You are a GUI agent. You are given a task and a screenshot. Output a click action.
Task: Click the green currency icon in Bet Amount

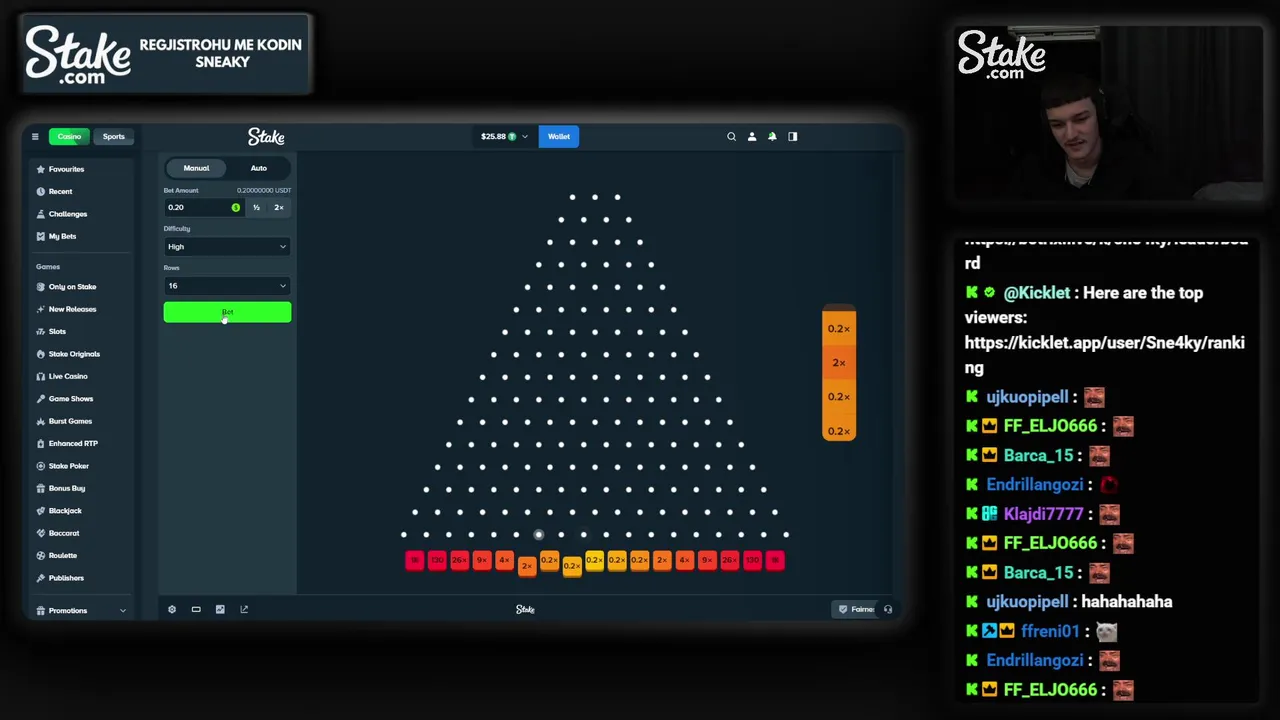coord(236,207)
